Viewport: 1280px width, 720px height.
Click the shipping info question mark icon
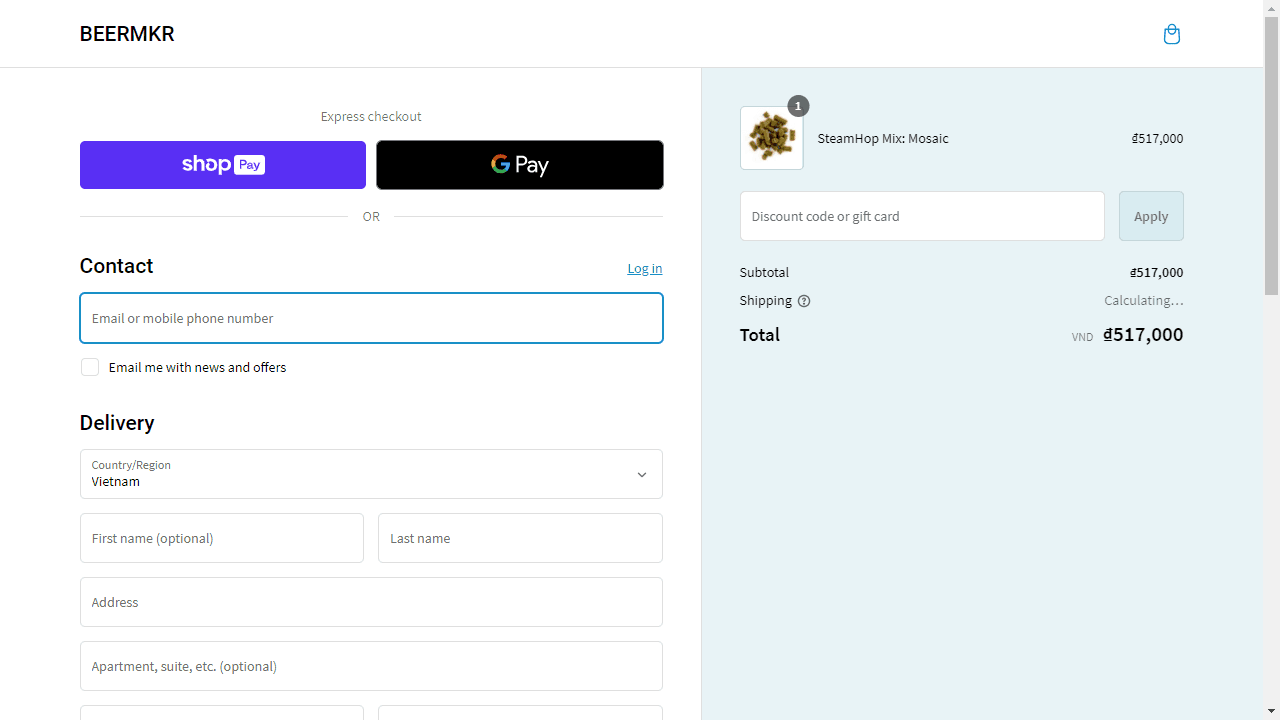[x=804, y=301]
